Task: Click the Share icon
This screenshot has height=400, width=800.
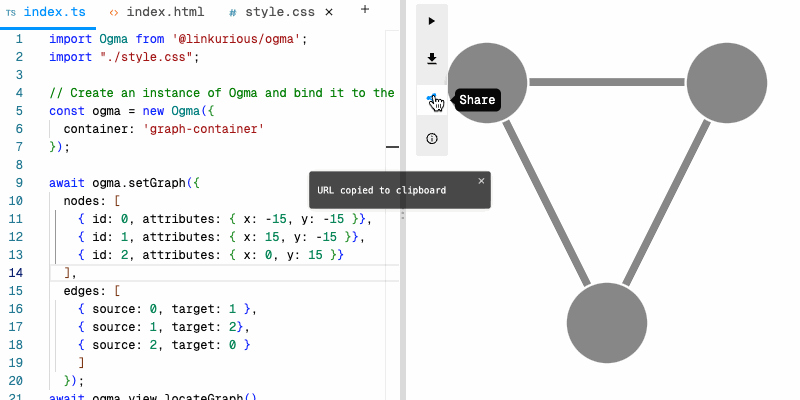Action: [431, 99]
